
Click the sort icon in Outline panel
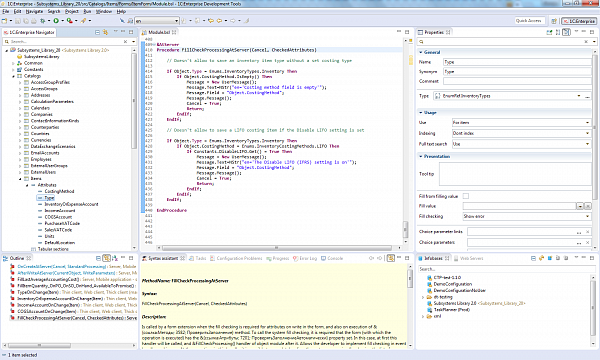[115, 258]
